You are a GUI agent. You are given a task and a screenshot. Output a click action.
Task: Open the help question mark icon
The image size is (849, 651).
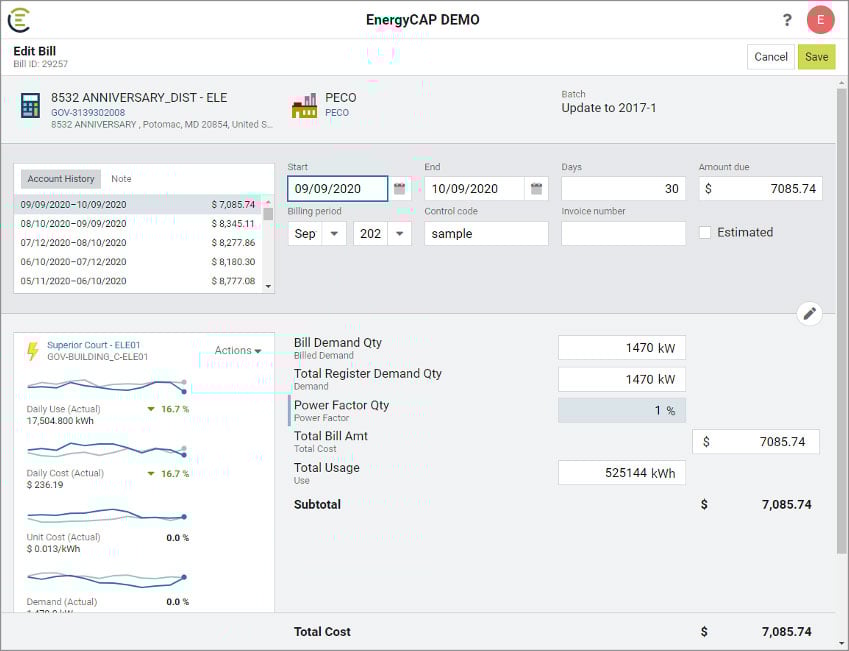(x=787, y=20)
